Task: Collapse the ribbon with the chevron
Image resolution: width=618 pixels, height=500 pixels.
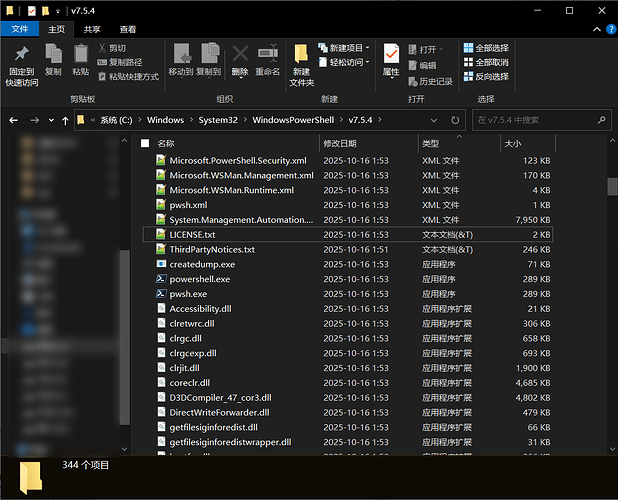Action: [597, 29]
